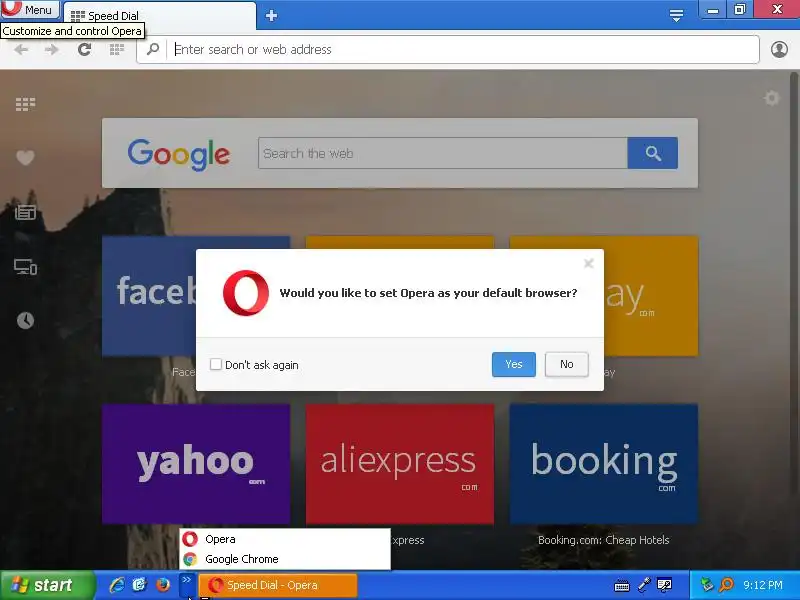Open Speed Dial from sidebar grid icon
Viewport: 800px width, 600px height.
[26, 104]
